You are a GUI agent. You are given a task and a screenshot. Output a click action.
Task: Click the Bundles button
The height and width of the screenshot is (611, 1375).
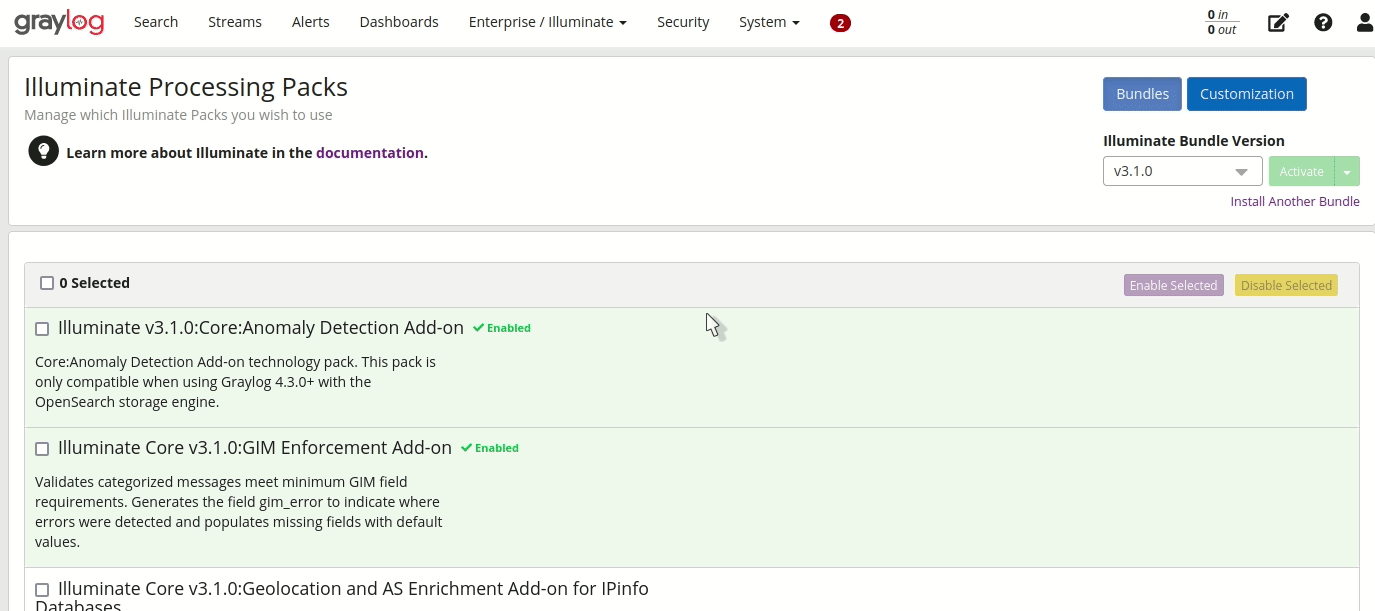coord(1142,94)
